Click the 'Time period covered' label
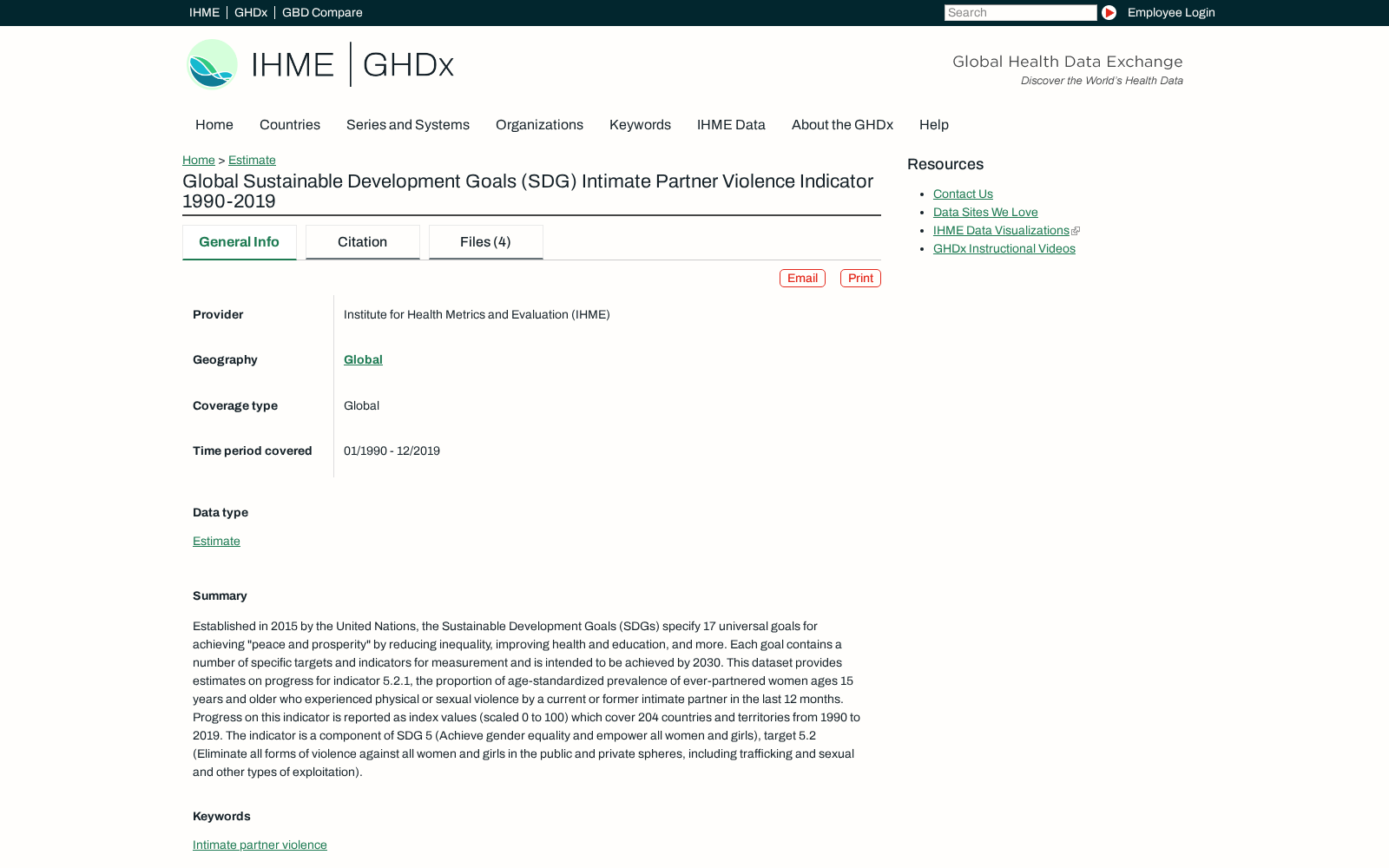 coord(252,451)
